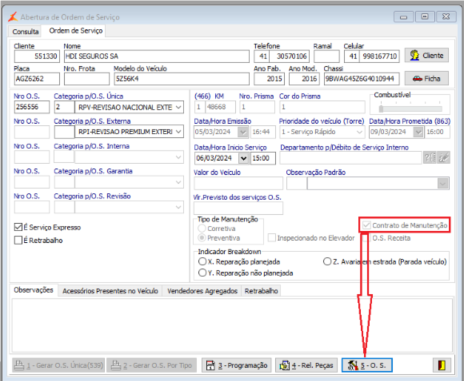
Task: Open Data/Hora Início Serviço date picker
Action: (244, 158)
